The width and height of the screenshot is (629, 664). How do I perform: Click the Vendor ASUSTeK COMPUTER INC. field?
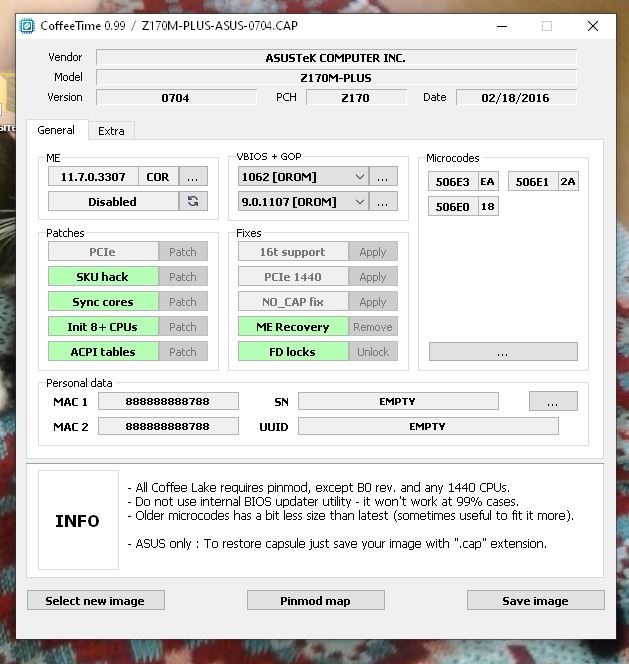tap(336, 58)
